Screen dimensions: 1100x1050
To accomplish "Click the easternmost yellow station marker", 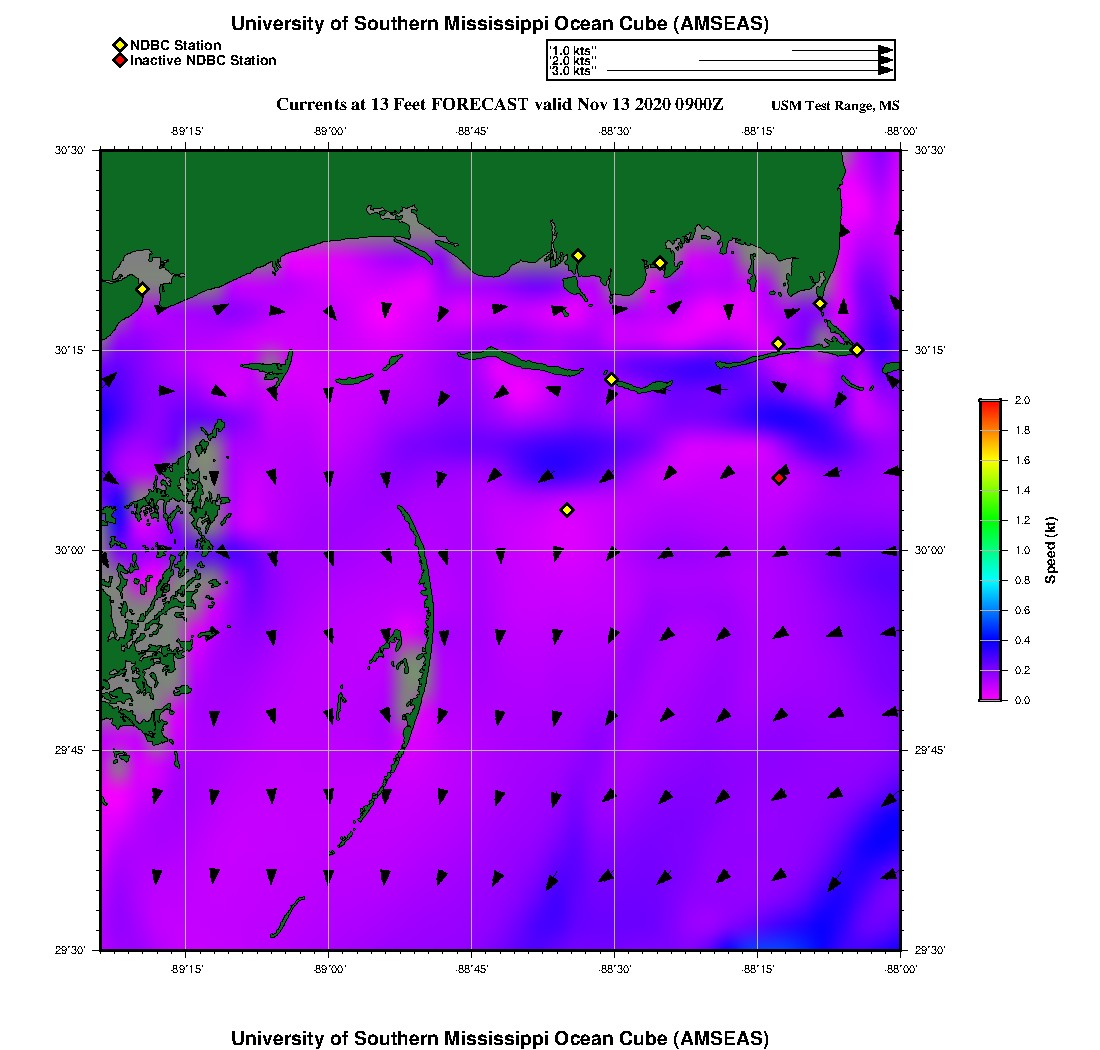I will [857, 349].
